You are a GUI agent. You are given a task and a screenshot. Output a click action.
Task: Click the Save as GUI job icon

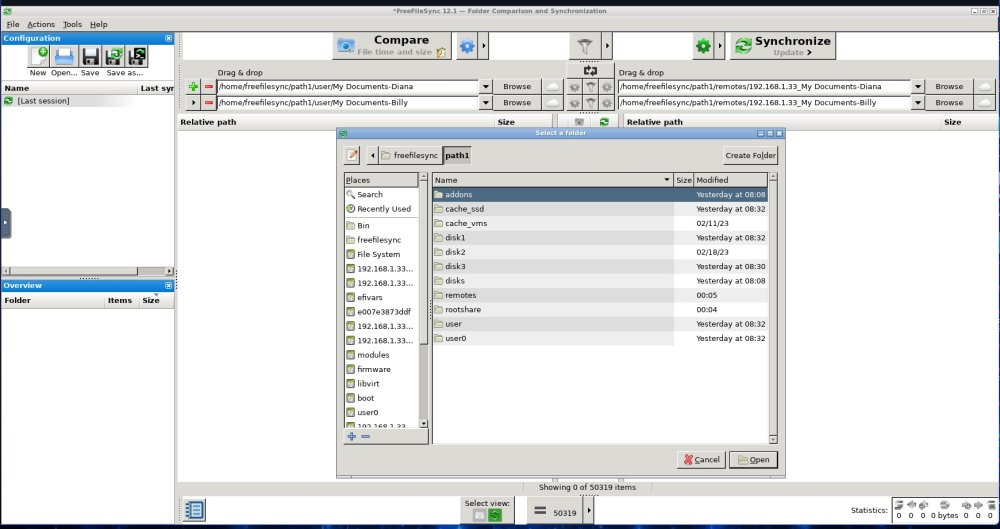pos(114,56)
